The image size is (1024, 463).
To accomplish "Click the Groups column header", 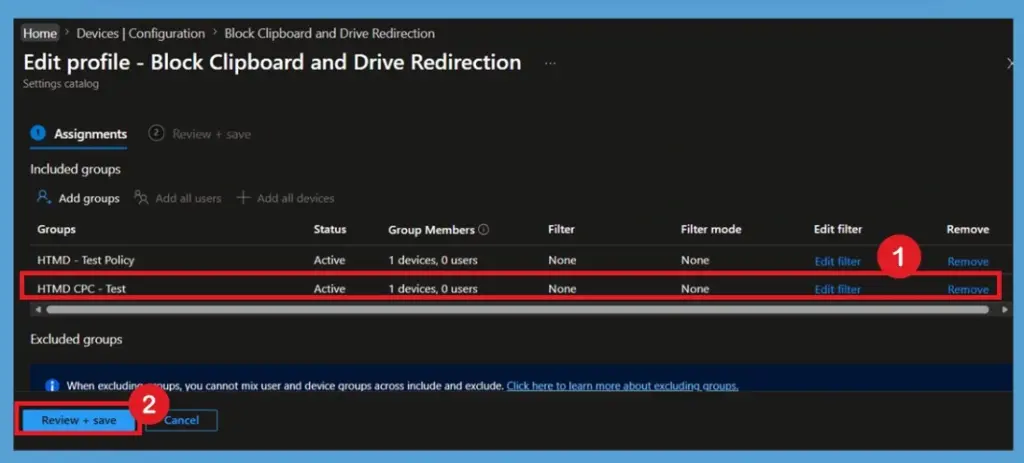I will click(56, 229).
